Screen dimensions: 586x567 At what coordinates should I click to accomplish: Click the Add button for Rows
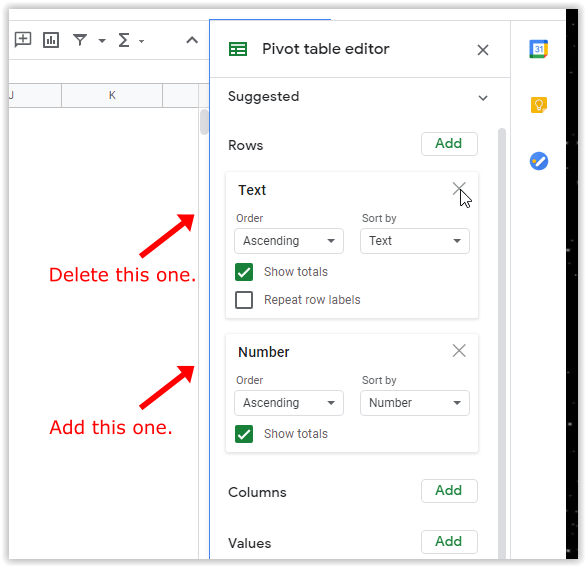(x=449, y=144)
